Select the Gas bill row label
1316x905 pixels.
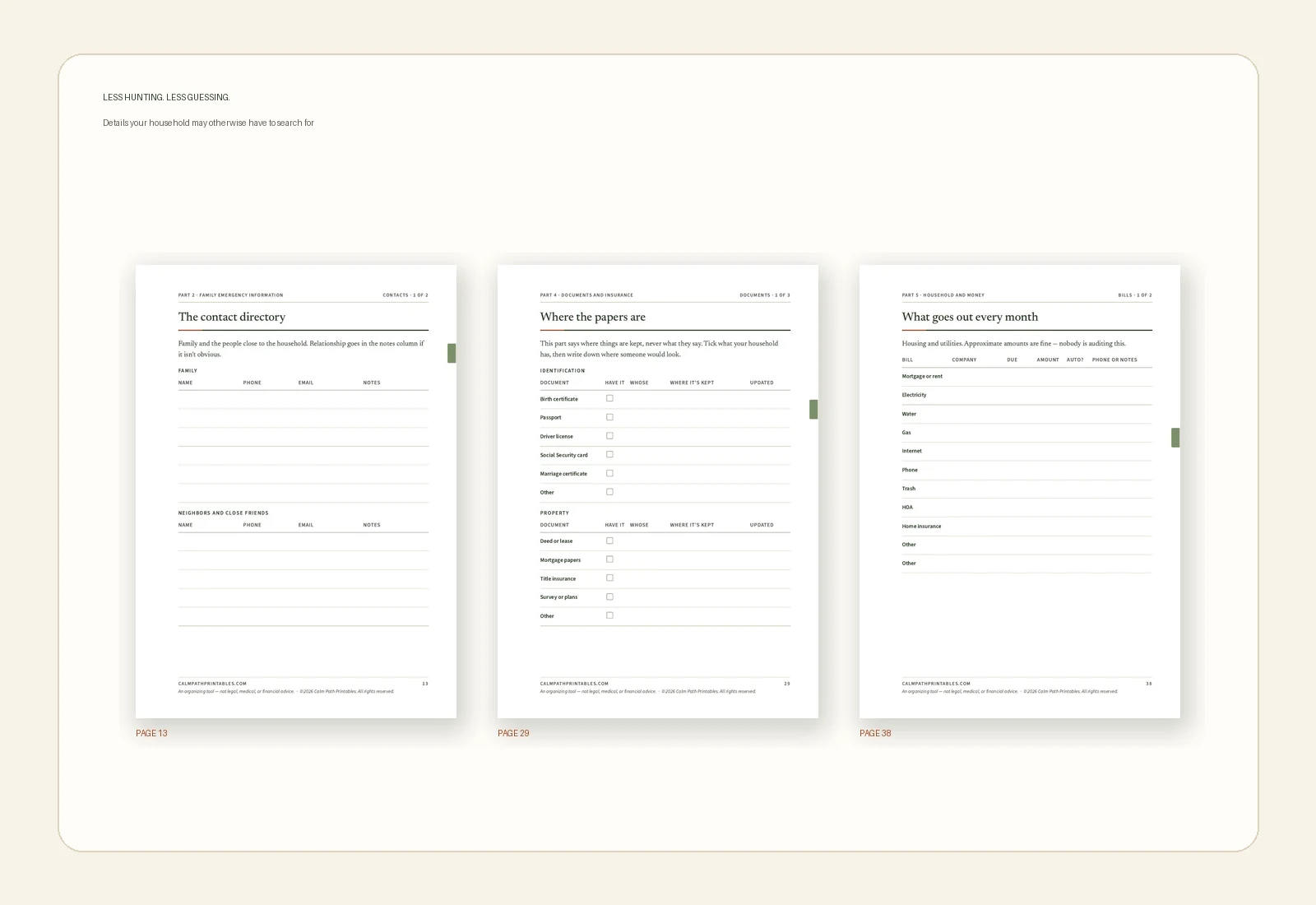pos(906,433)
